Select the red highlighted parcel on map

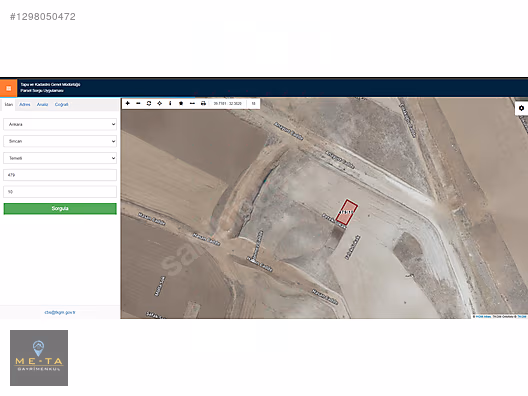pyautogui.click(x=346, y=212)
